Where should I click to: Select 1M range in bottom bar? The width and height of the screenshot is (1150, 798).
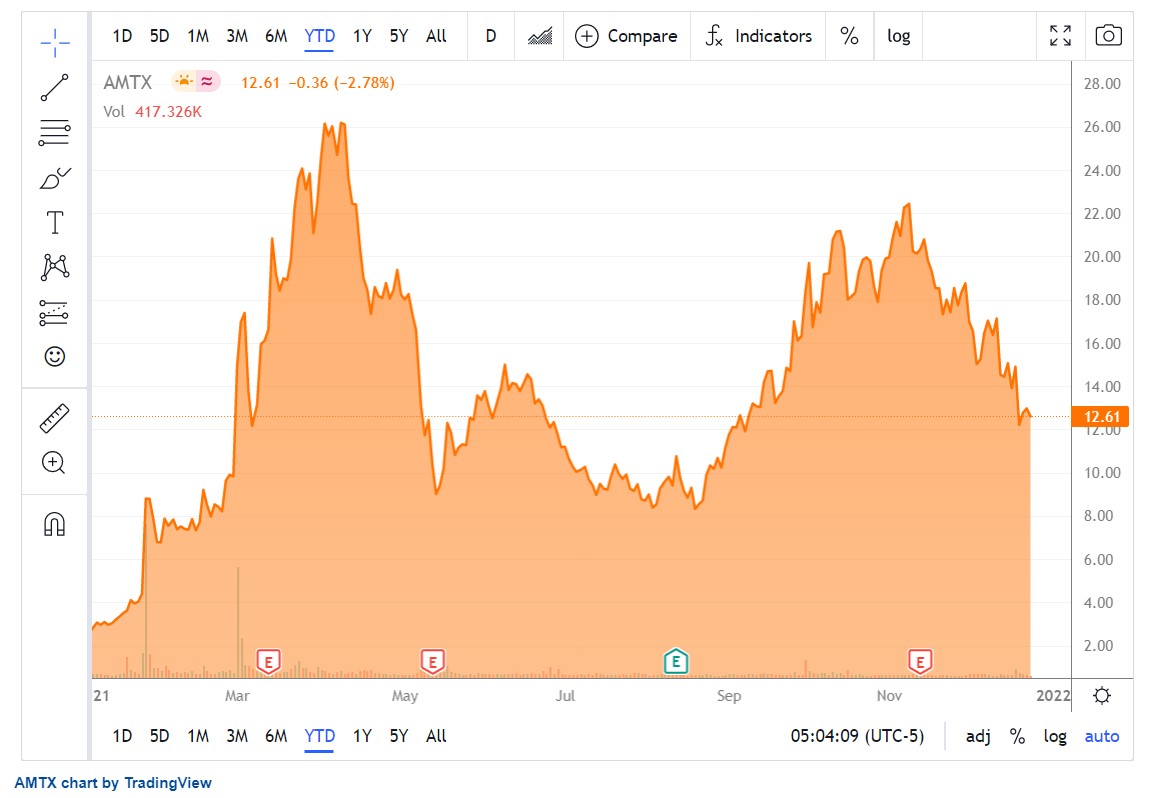pos(198,736)
